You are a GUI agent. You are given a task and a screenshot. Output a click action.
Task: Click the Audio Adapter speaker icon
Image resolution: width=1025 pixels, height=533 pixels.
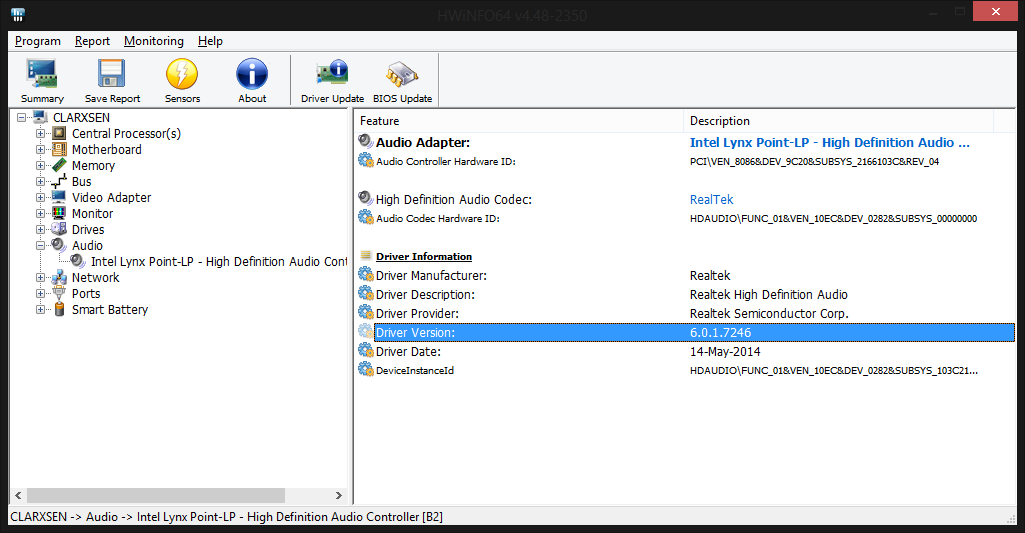coord(365,141)
